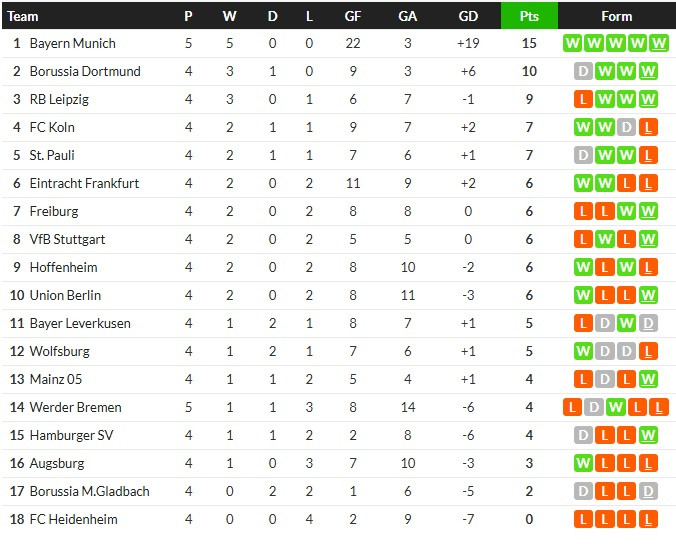Open the Eintracht Frankfurt team link

[x=84, y=183]
